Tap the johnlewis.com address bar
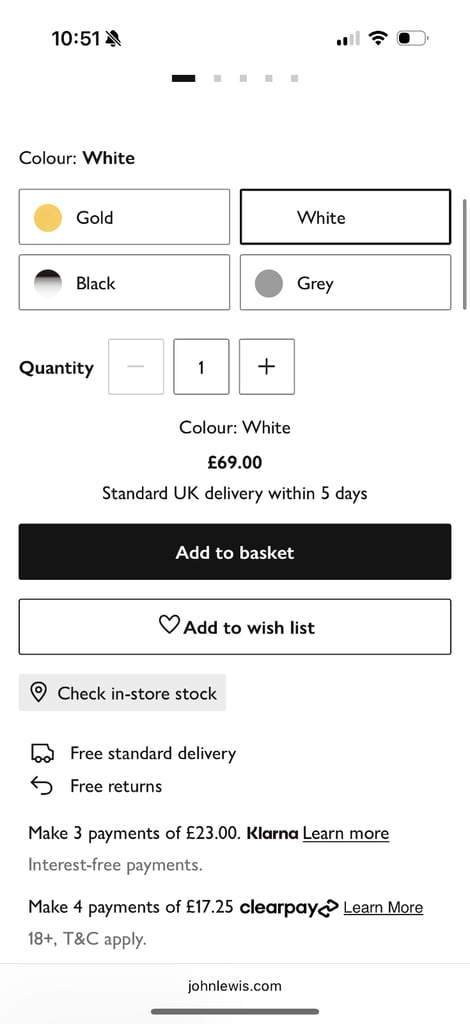470x1024 pixels. pos(235,985)
